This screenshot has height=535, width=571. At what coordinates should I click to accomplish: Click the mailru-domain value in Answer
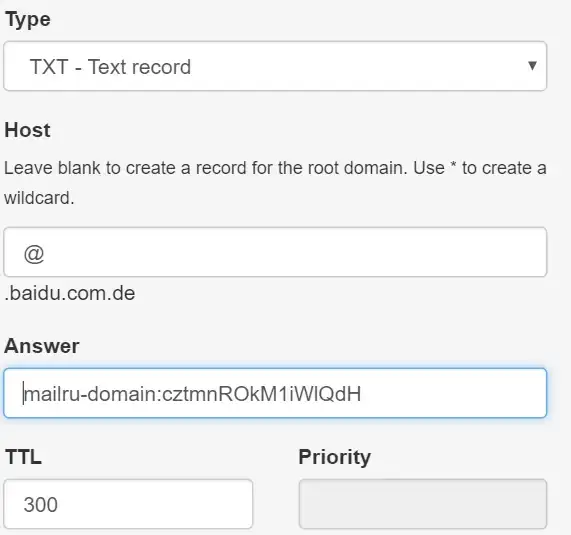pos(193,394)
